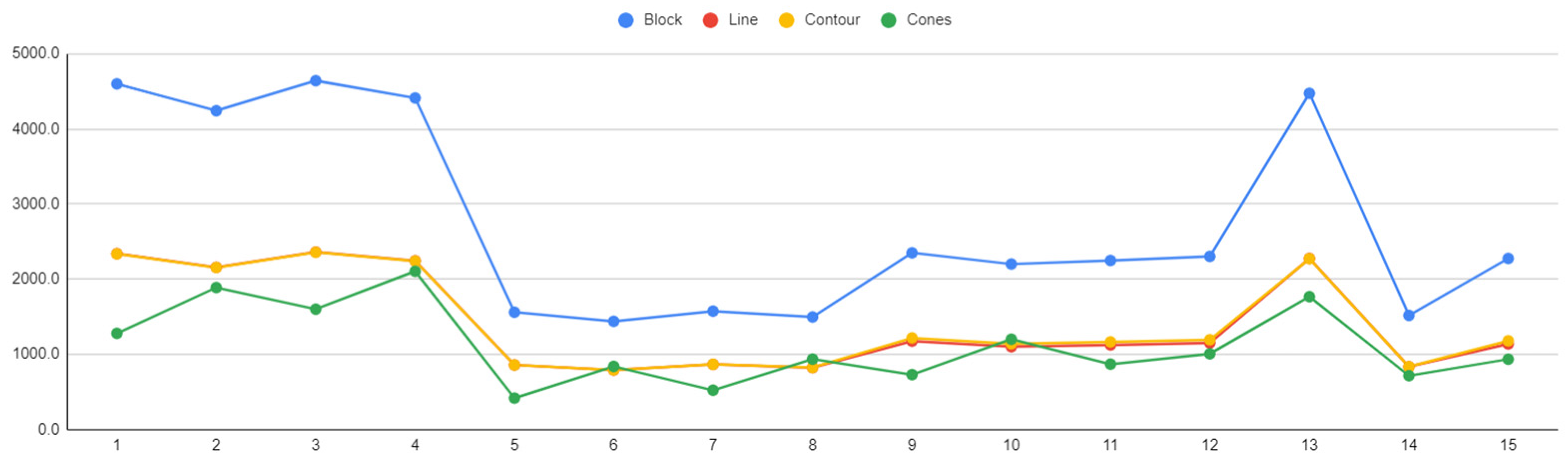Pick the Cones data point at x=9
This screenshot has width=1568, height=467.
click(x=912, y=375)
